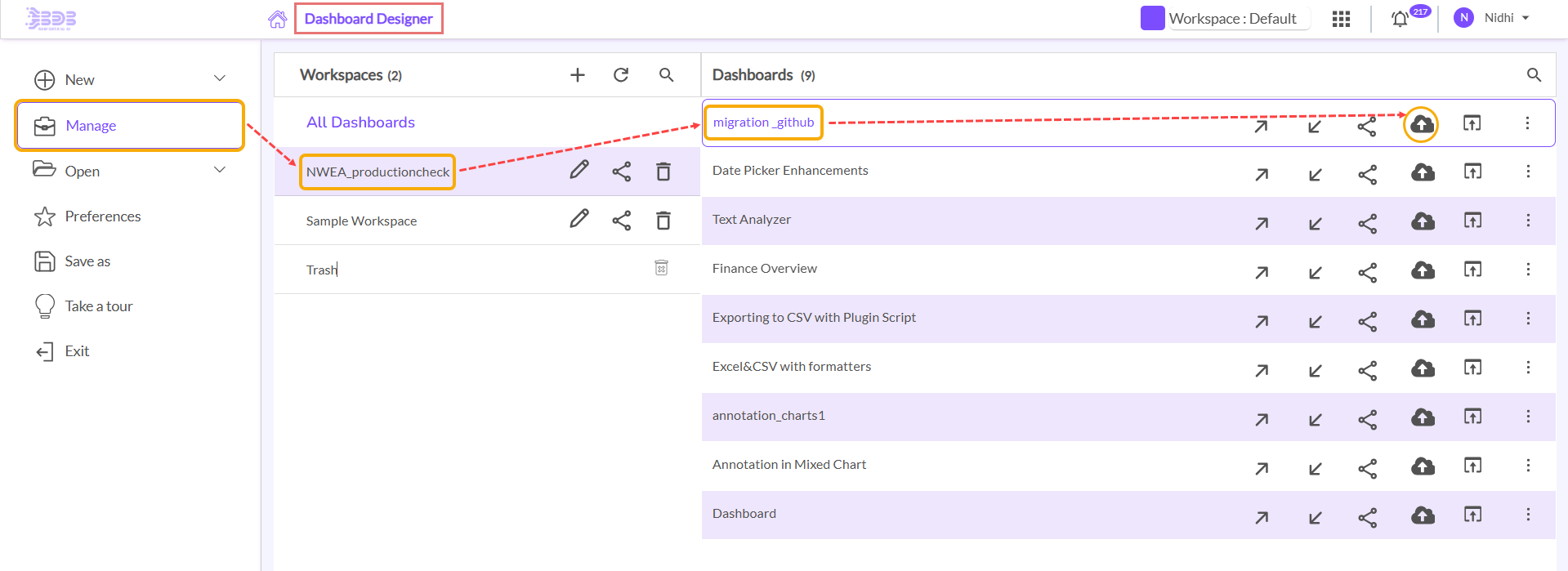Image resolution: width=1568 pixels, height=571 pixels.
Task: Select the Finance Overview dashboard
Action: point(764,269)
